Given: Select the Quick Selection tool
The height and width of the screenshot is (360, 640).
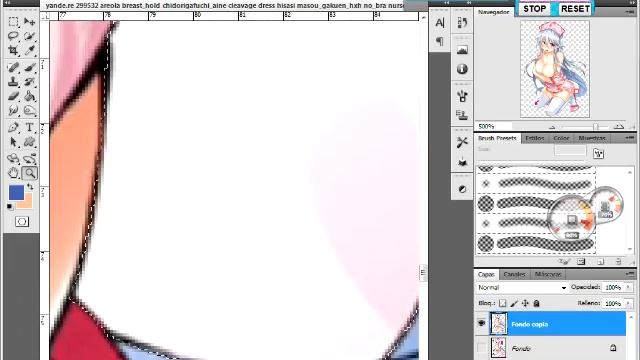Looking at the screenshot, I should coord(29,36).
